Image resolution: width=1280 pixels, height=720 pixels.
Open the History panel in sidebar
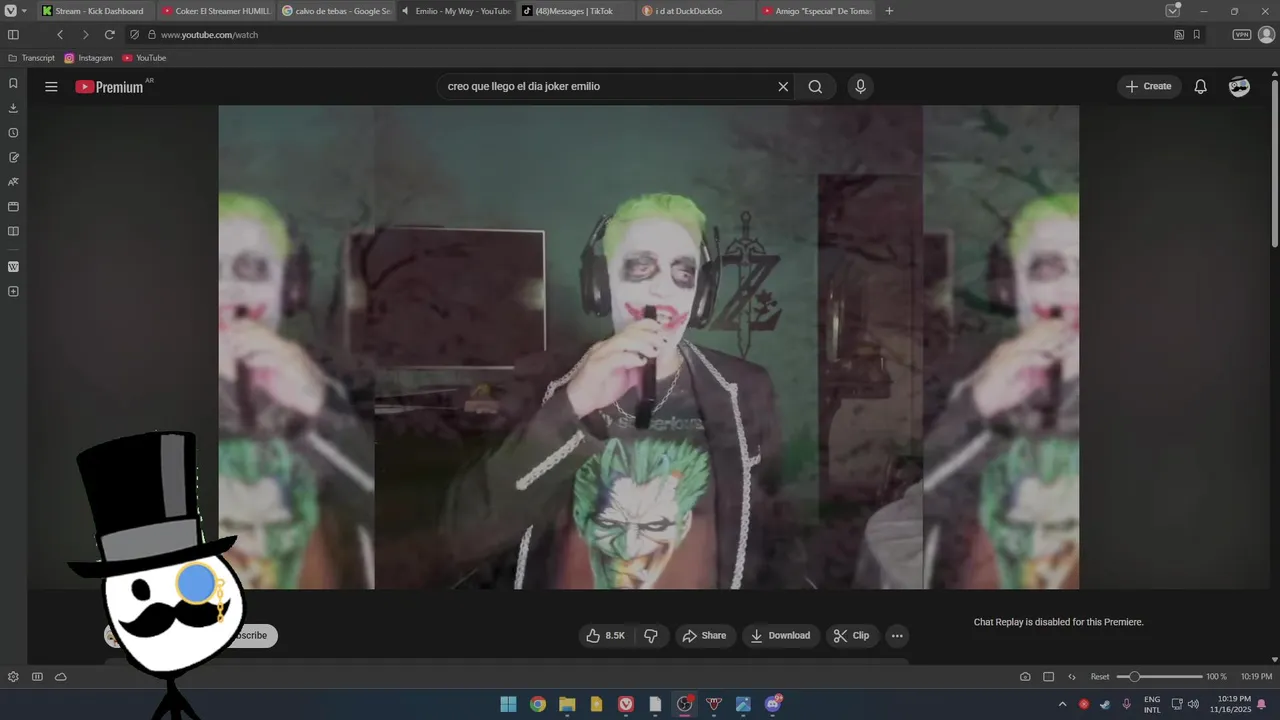[13, 133]
